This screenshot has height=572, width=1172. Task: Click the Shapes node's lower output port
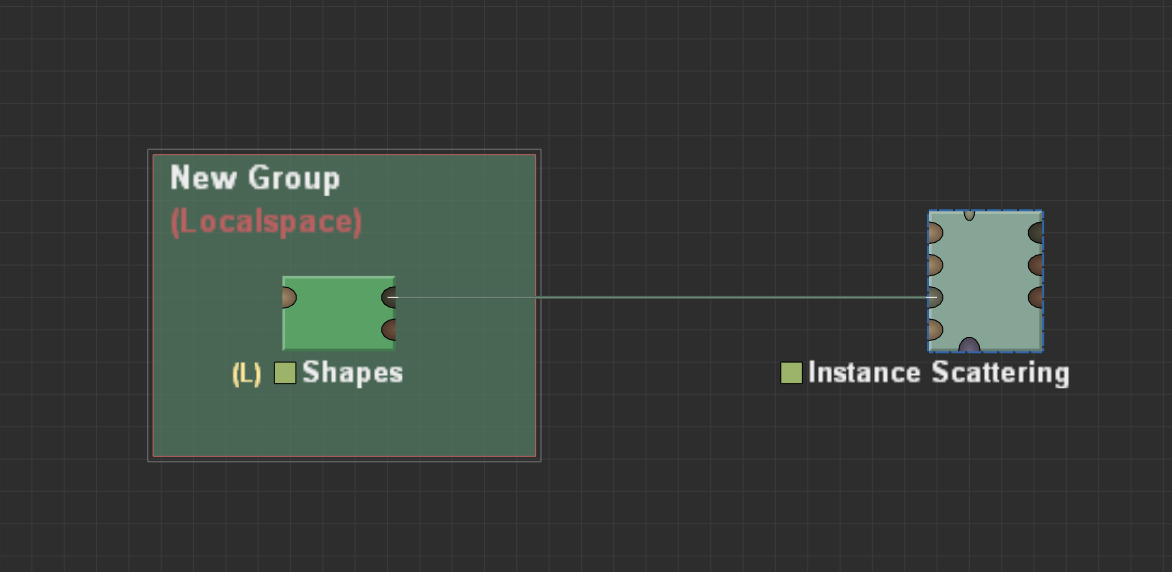[x=389, y=330]
